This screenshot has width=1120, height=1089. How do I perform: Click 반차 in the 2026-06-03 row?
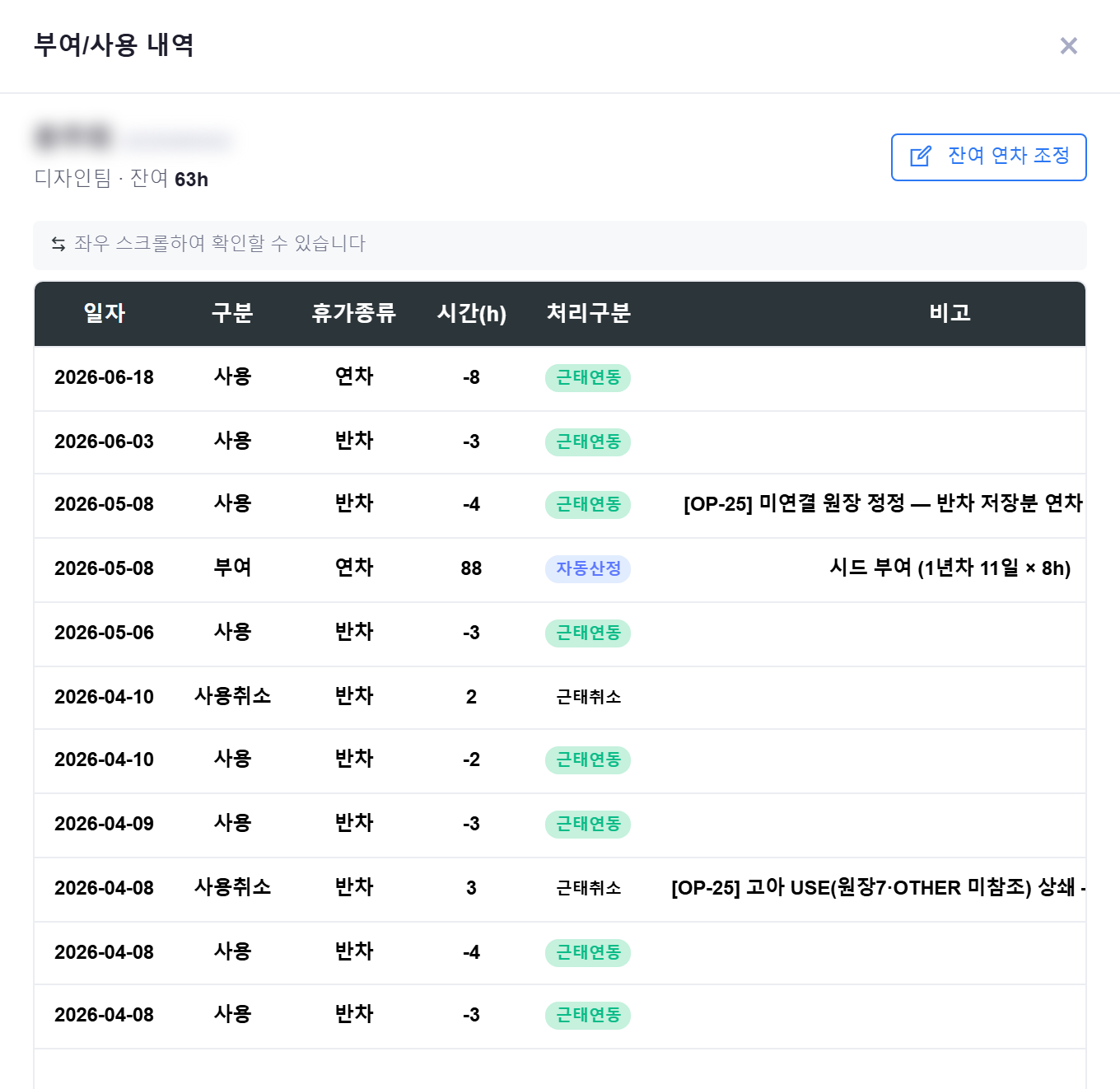pyautogui.click(x=354, y=442)
